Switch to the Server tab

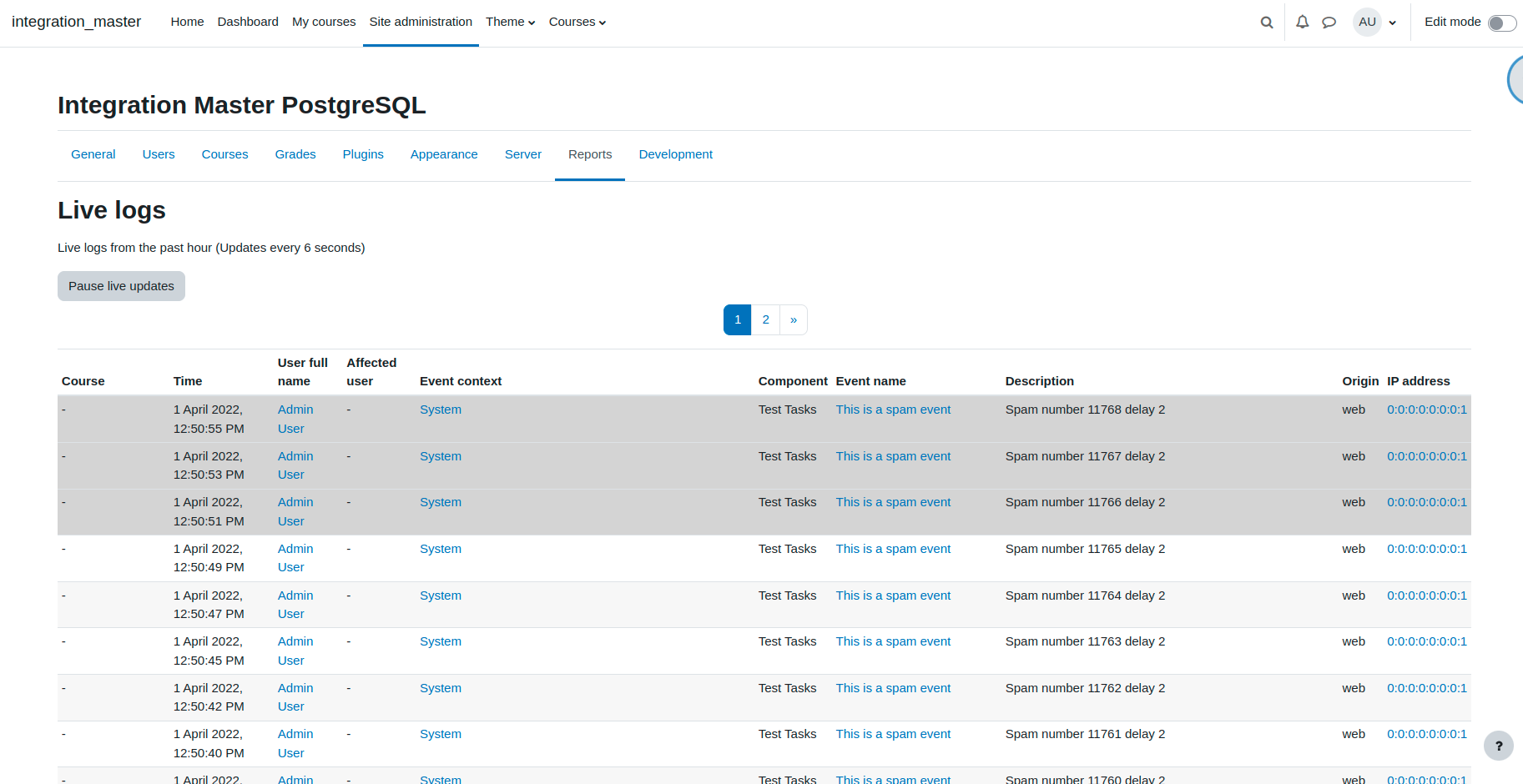pos(523,154)
